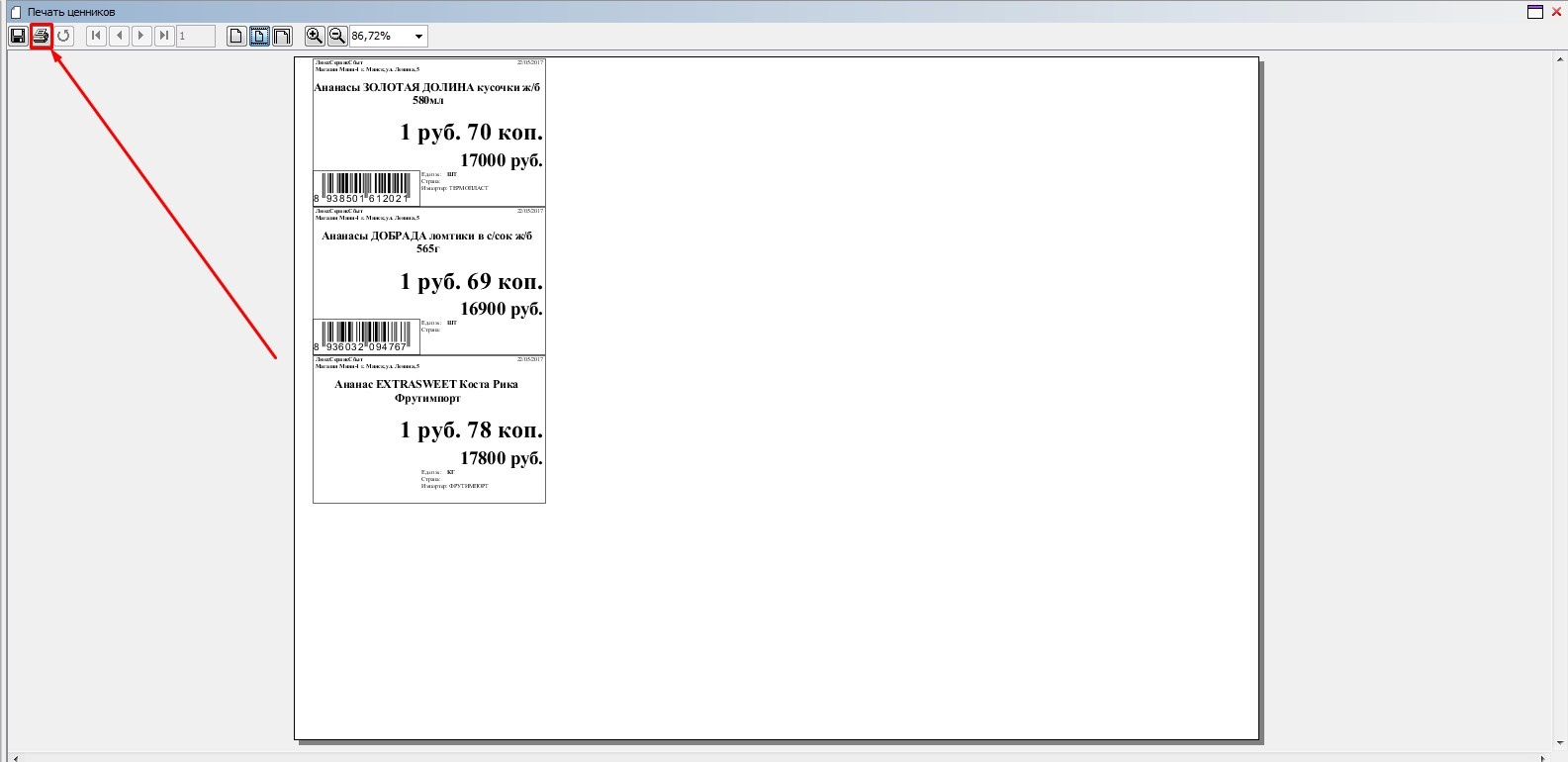Go to the next page
This screenshot has width=1568, height=762.
click(x=141, y=37)
